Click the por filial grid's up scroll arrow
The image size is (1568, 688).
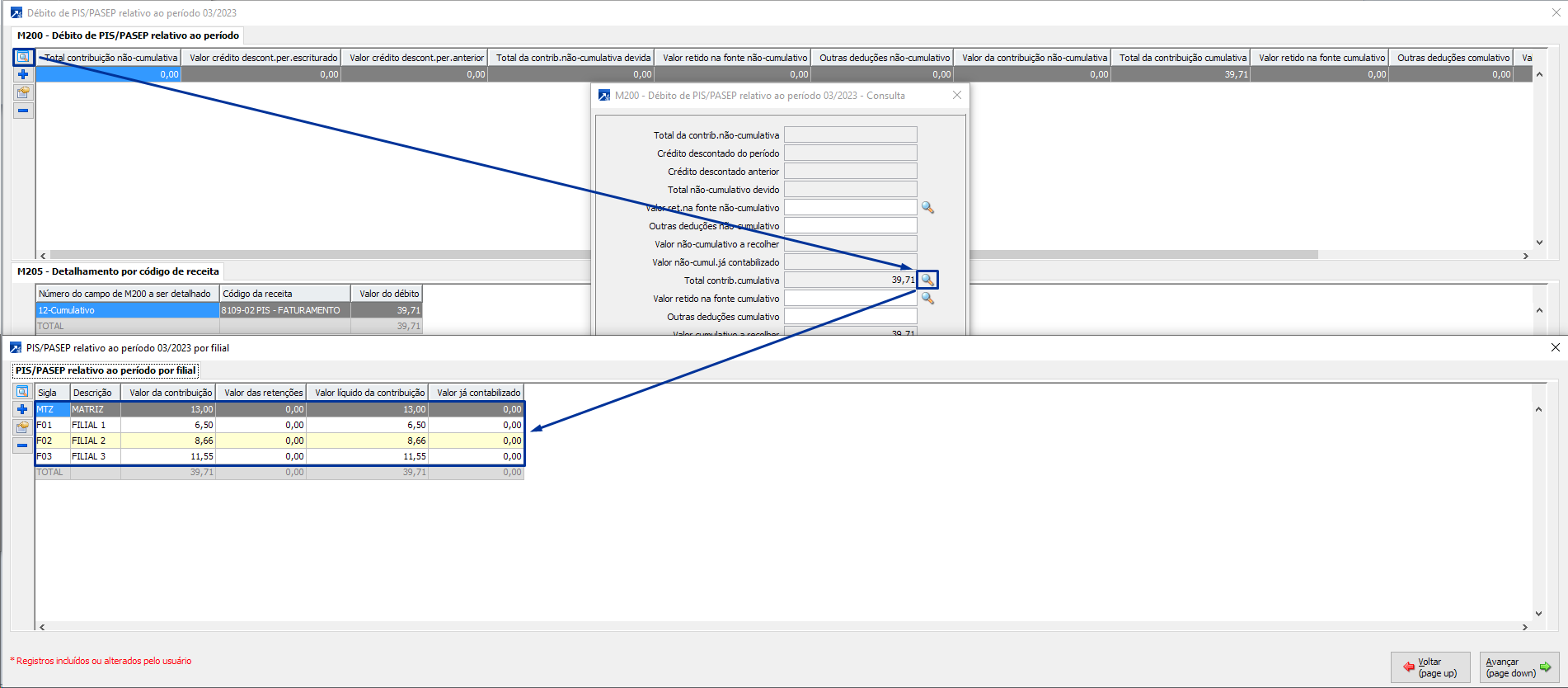(1538, 409)
